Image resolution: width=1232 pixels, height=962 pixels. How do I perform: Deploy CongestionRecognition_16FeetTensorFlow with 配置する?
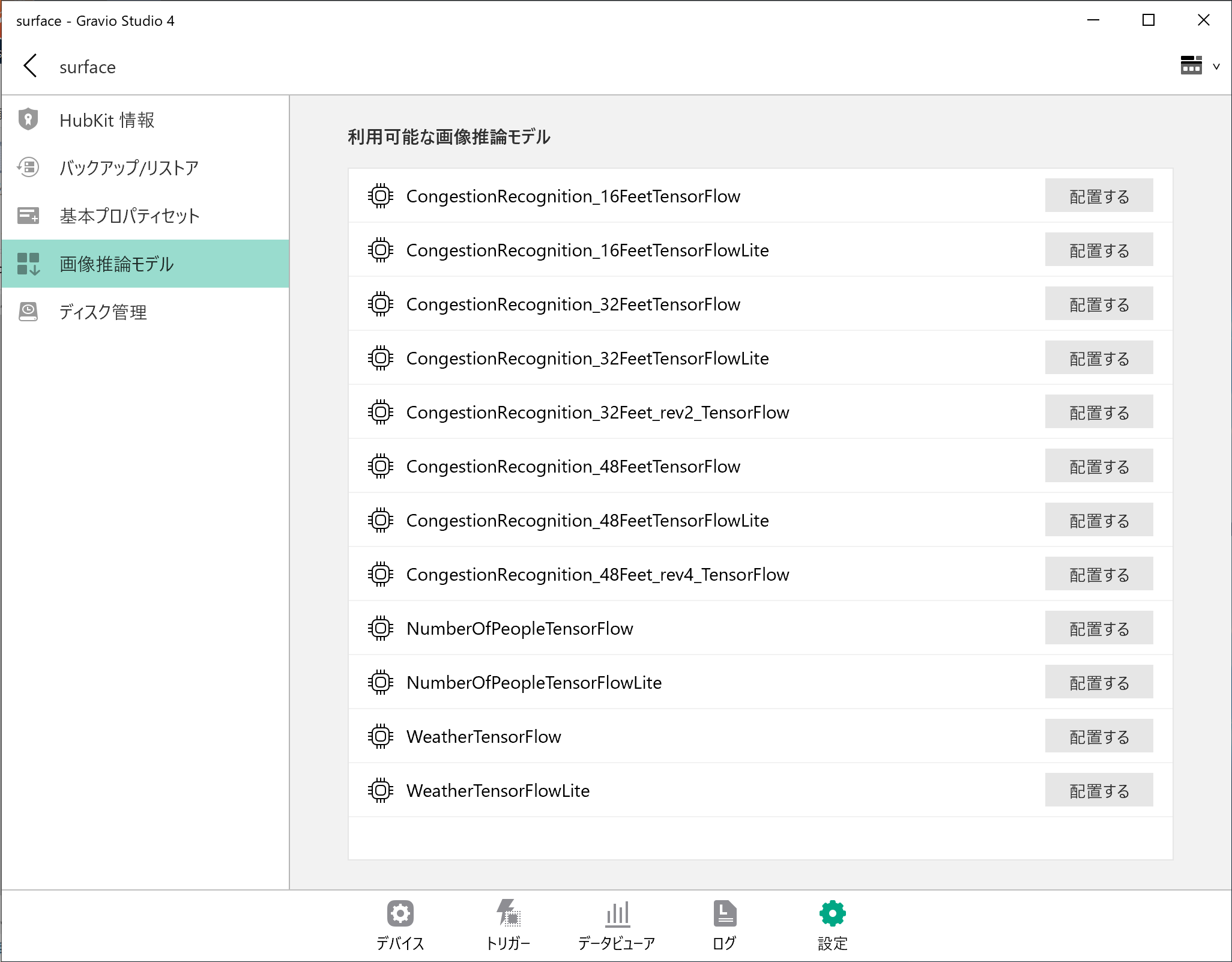[x=1099, y=196]
